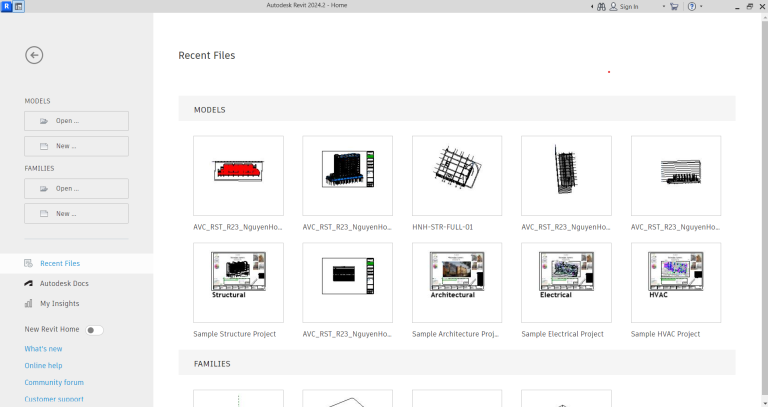The image size is (768, 407).
Task: Click the Models Open button
Action: (x=76, y=121)
